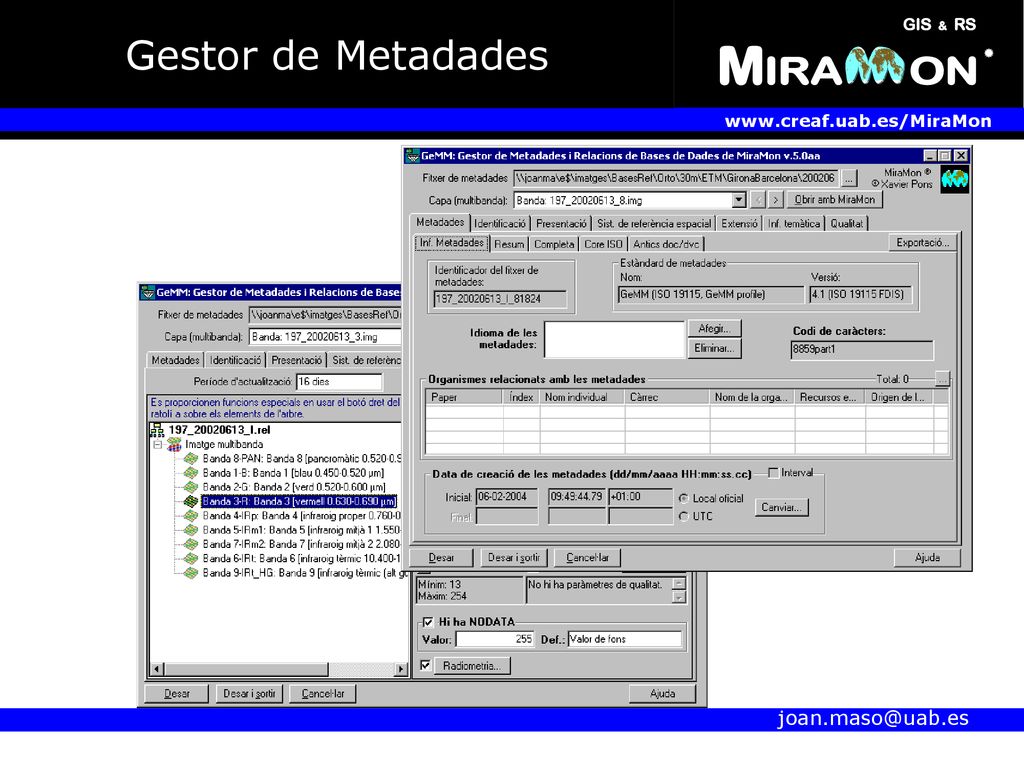Click the Banda 6-IRt layer icon
This screenshot has height=768, width=1024.
point(191,558)
